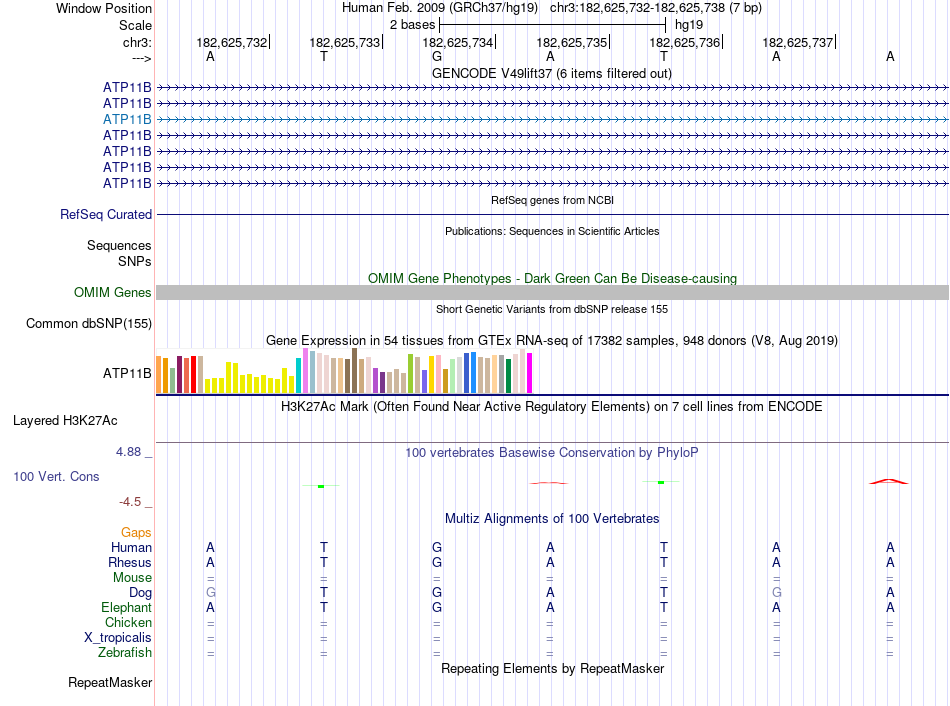Open the RefSeq Curated track label
This screenshot has height=706, width=950.
coord(106,214)
